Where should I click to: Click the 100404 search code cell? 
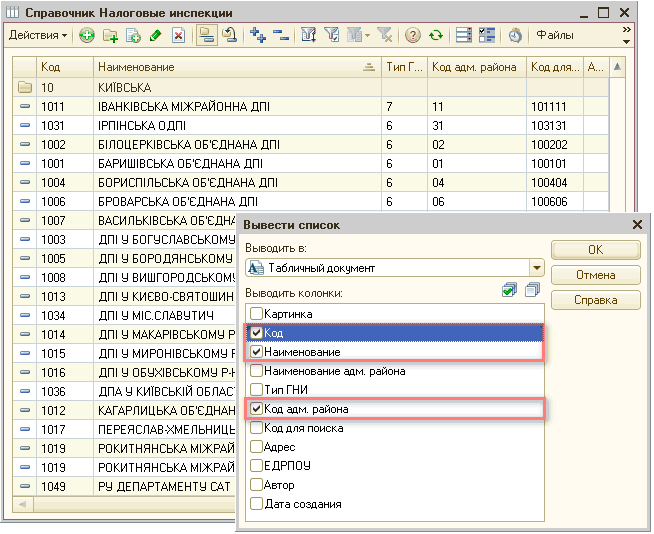pyautogui.click(x=555, y=182)
